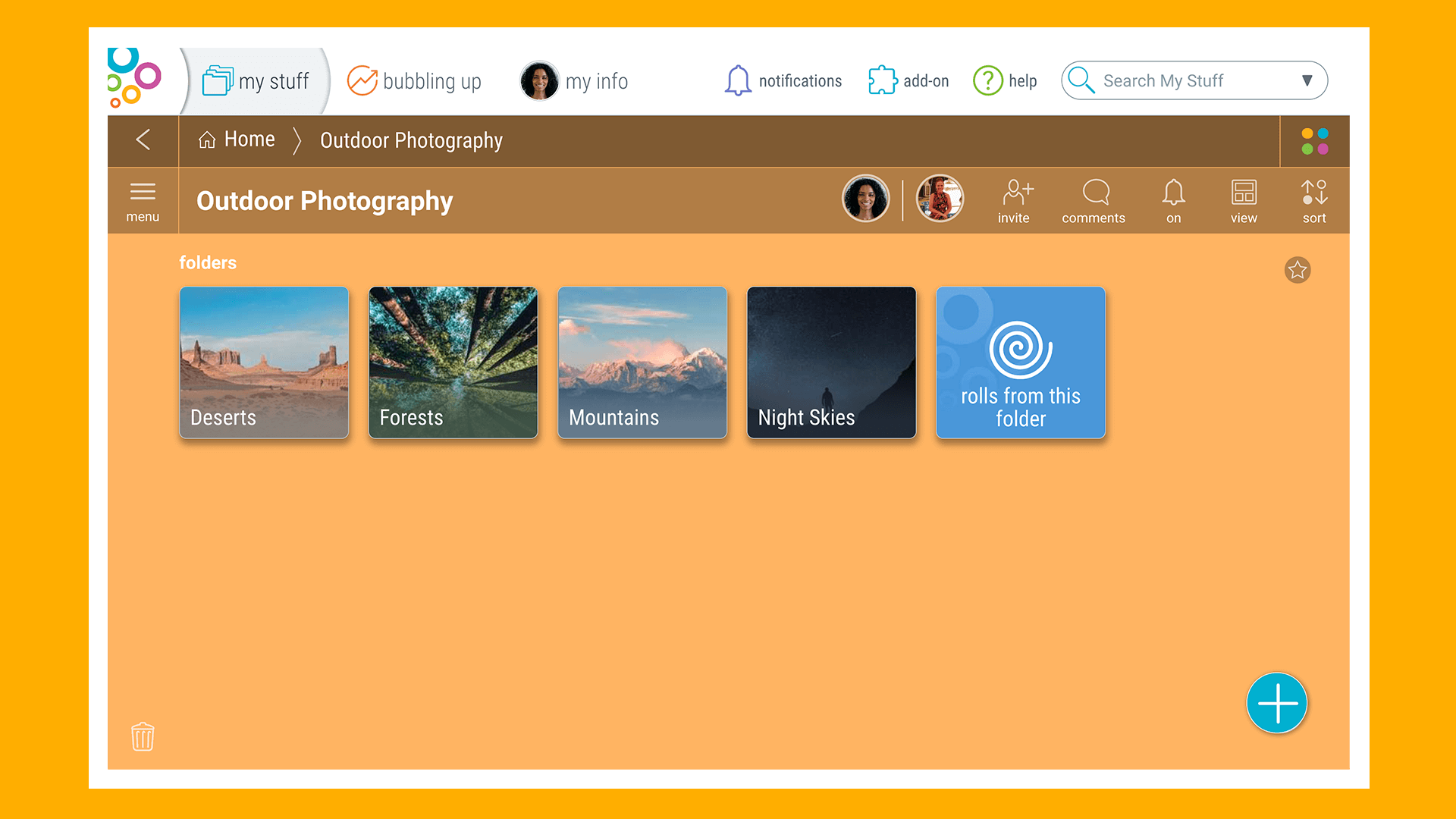Go back with the left arrow
1456x819 pixels.
143,140
